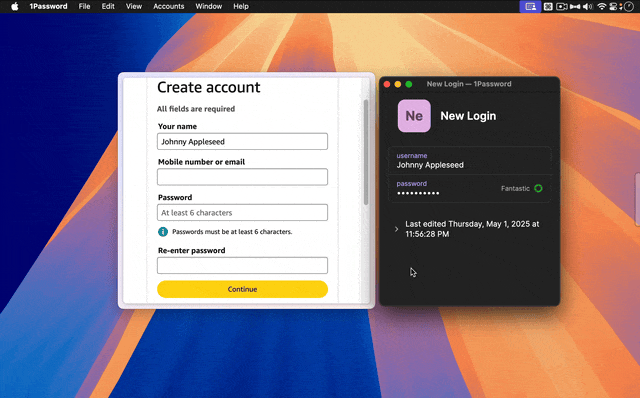This screenshot has width=640, height=398.
Task: Click 'Passwords must be at least 6 characters' hint
Action: (x=232, y=232)
